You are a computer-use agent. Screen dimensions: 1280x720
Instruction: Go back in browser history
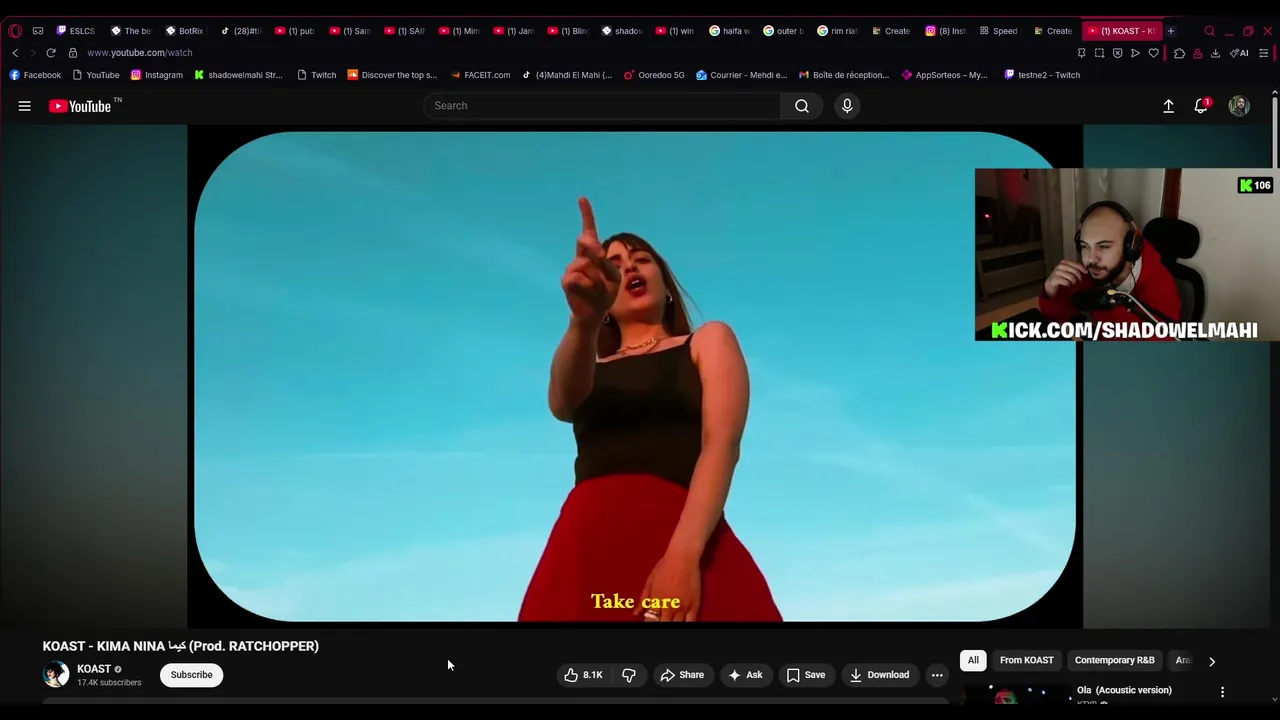[15, 53]
